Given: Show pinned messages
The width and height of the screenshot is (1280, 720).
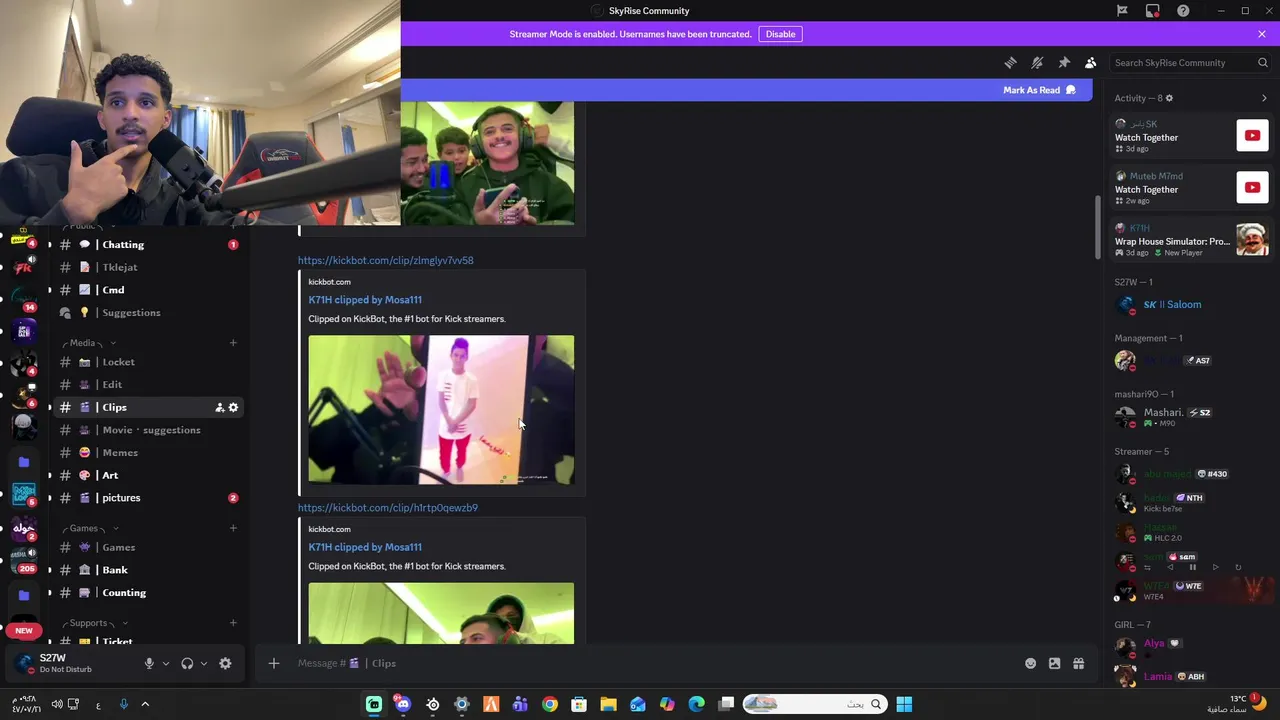Looking at the screenshot, I should click(1064, 62).
